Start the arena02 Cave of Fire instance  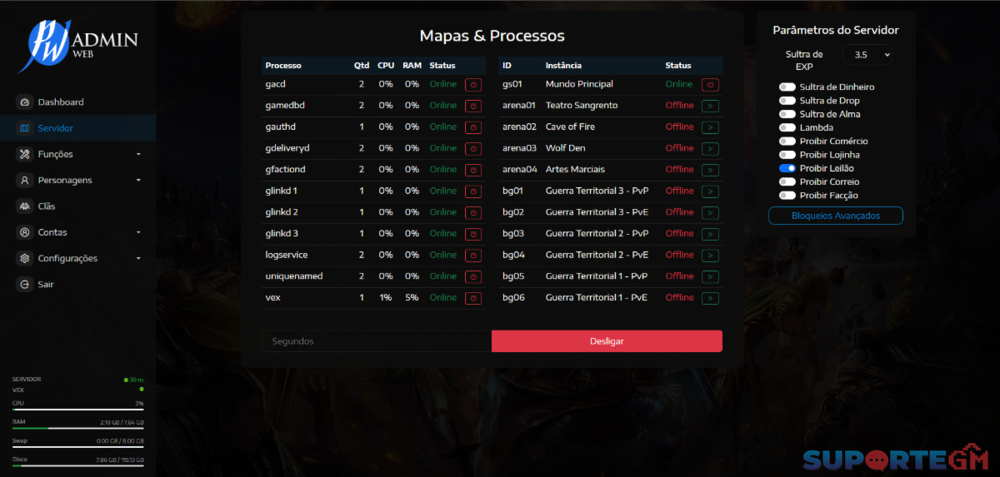(x=710, y=127)
